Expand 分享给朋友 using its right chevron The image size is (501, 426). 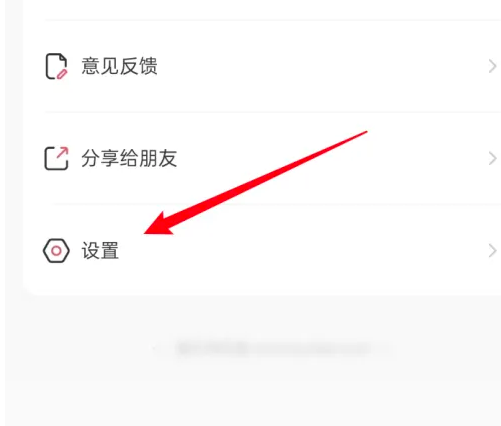[x=492, y=158]
